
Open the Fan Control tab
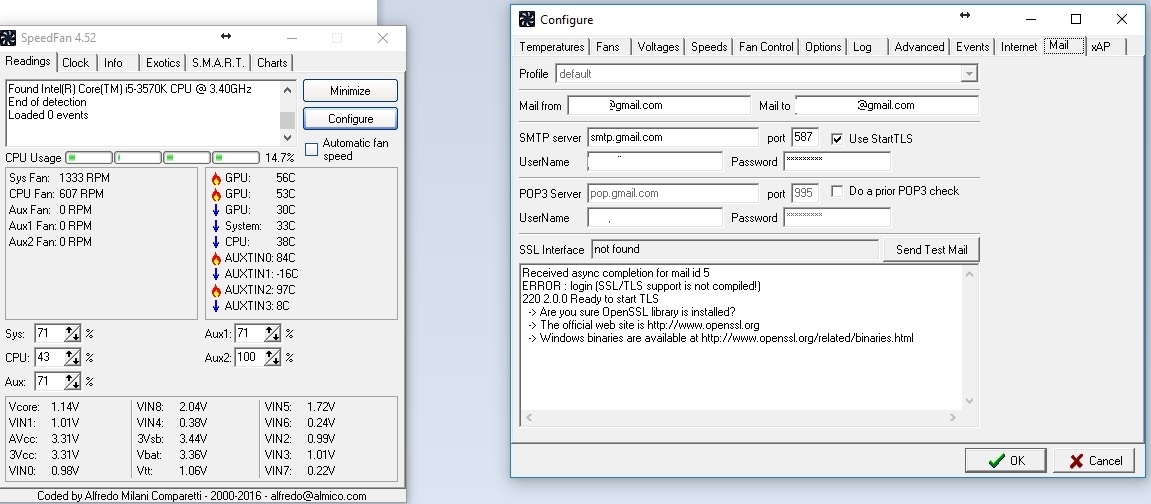tap(766, 47)
